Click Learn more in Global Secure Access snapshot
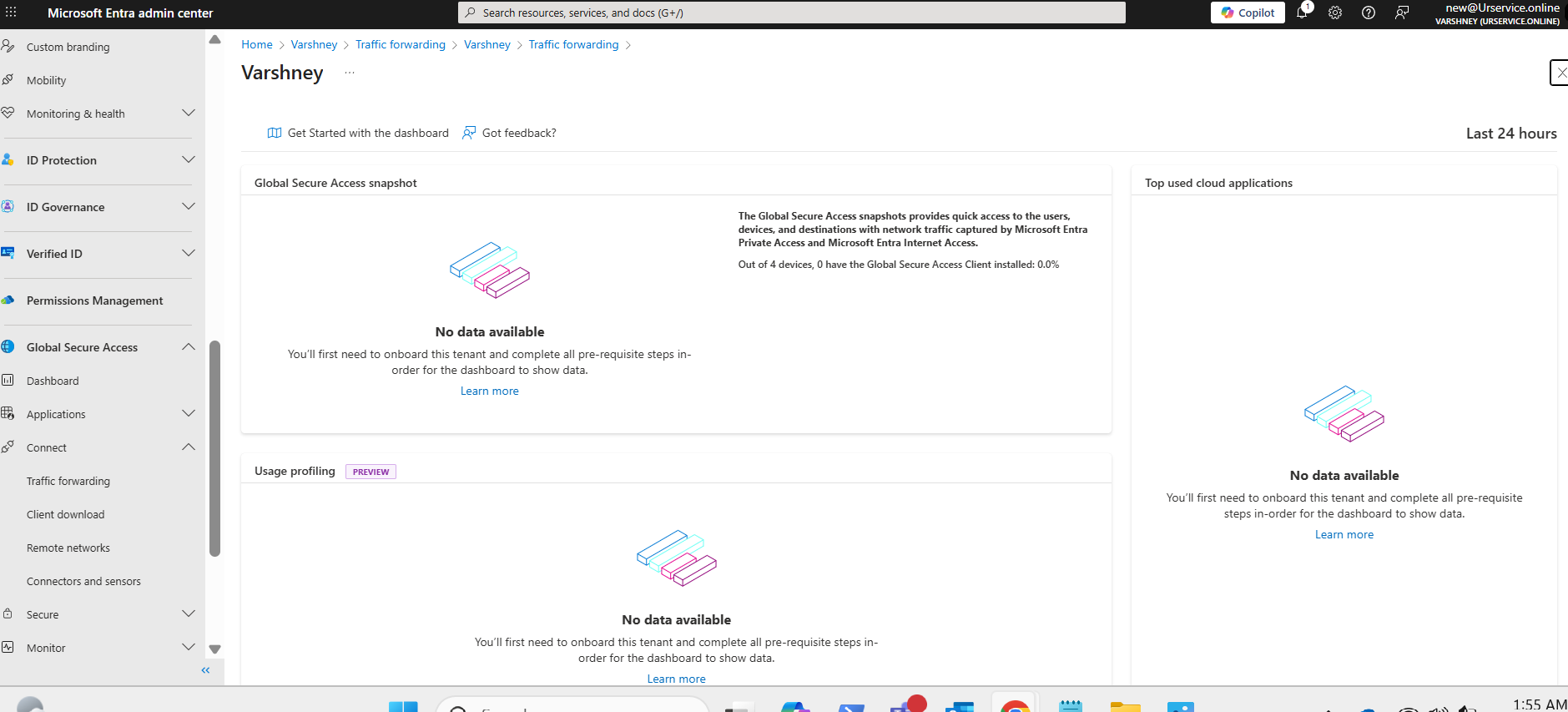 pos(490,391)
